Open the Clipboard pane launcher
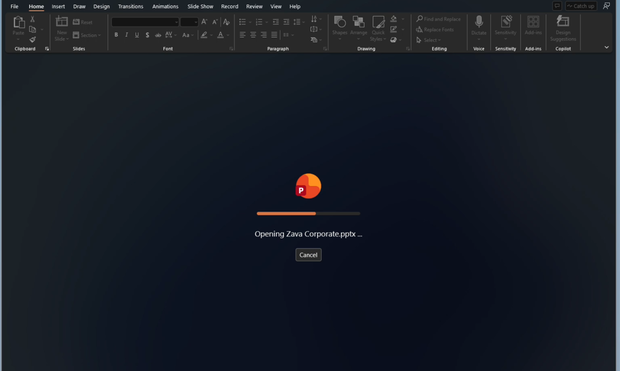Screen dimensions: 620x371 click(47, 49)
